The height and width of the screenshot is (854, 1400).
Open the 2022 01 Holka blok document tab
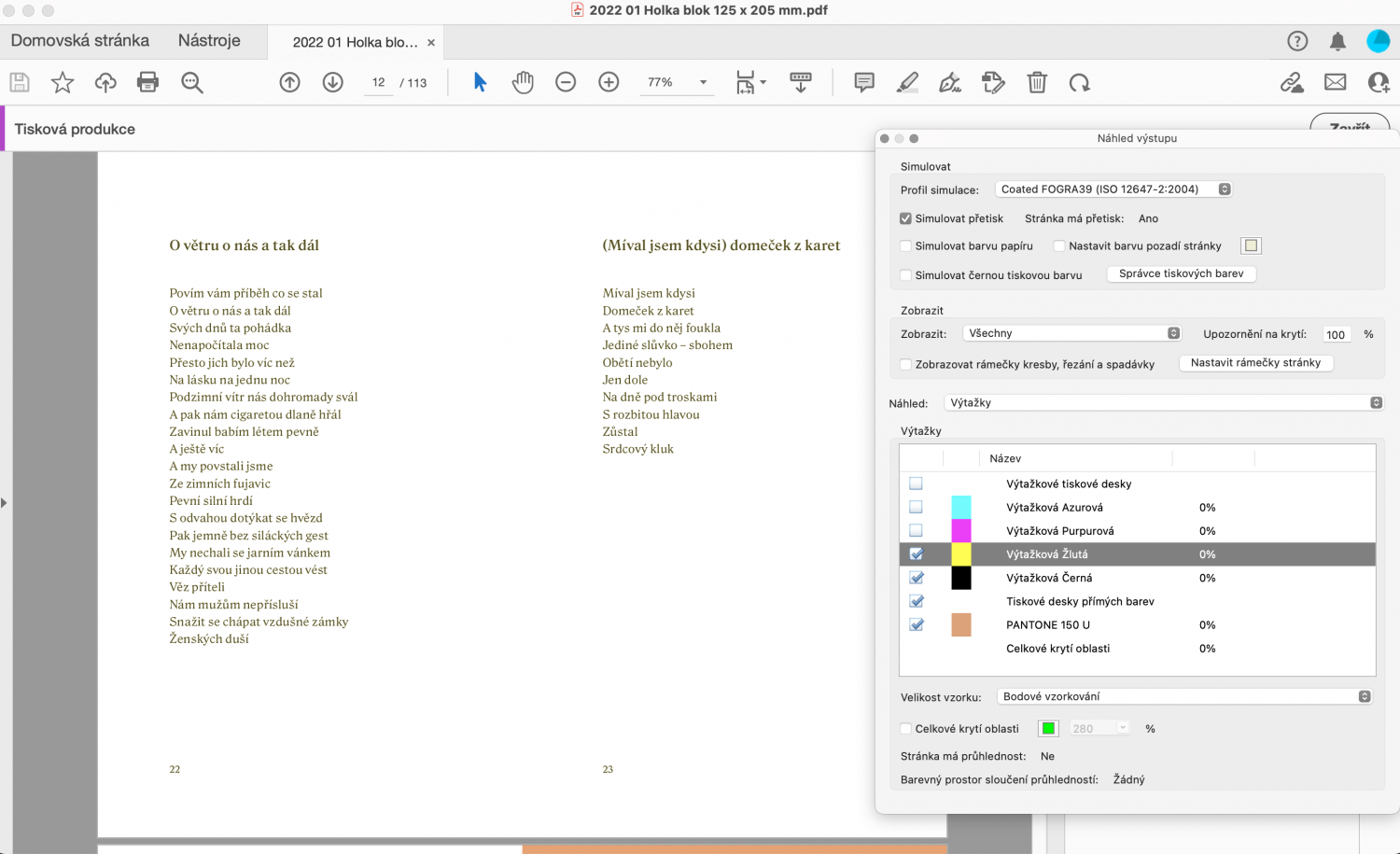pos(355,41)
